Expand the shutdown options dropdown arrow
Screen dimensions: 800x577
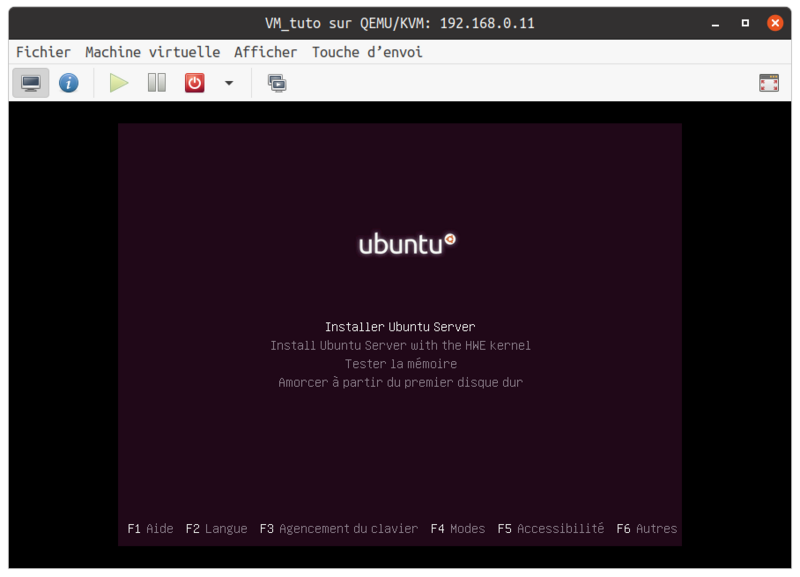coord(229,83)
